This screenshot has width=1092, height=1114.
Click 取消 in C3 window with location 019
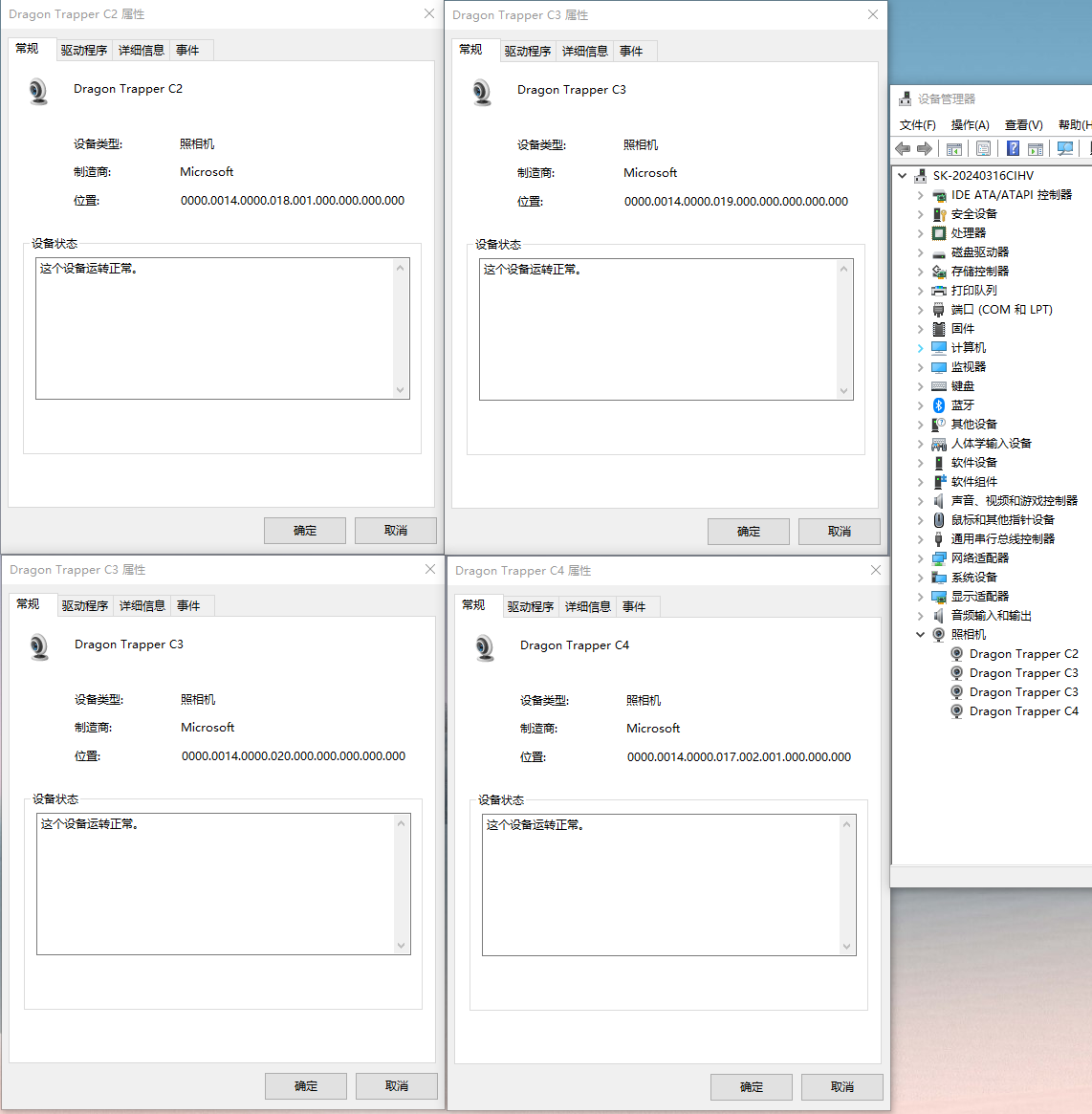839,532
